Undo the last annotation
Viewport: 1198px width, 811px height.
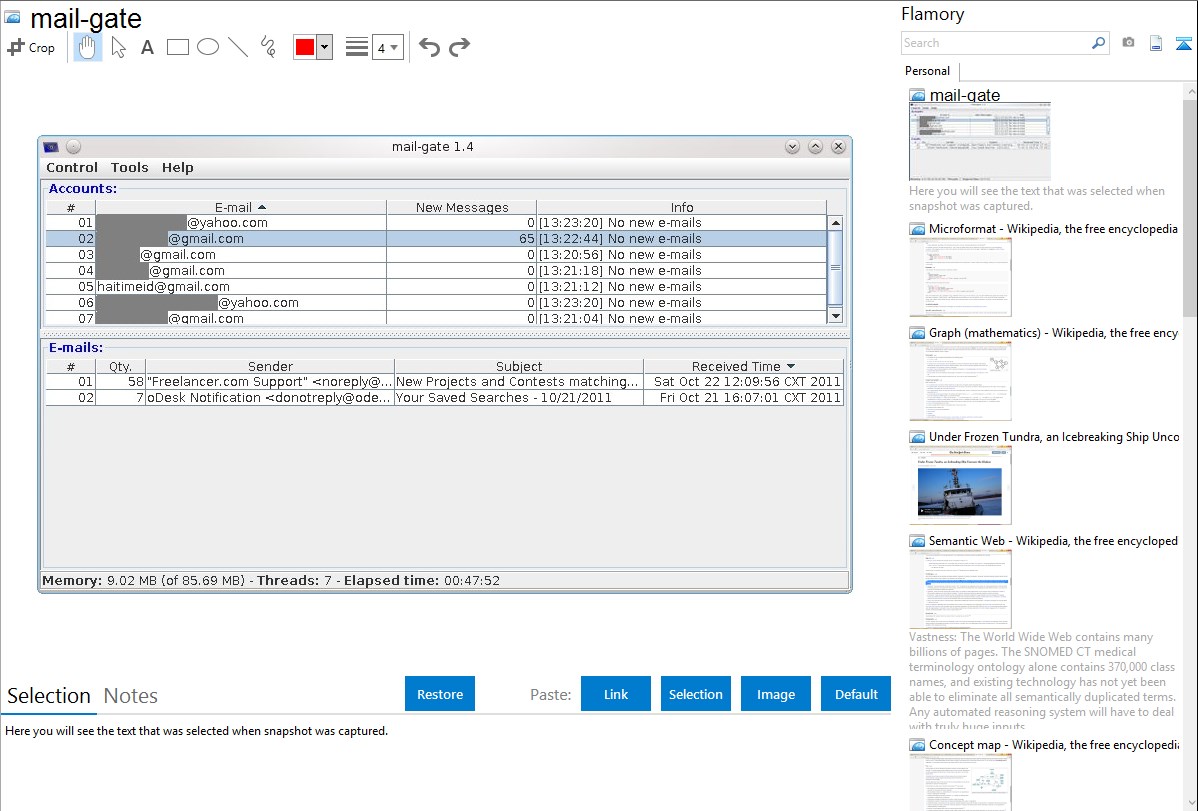coord(429,47)
